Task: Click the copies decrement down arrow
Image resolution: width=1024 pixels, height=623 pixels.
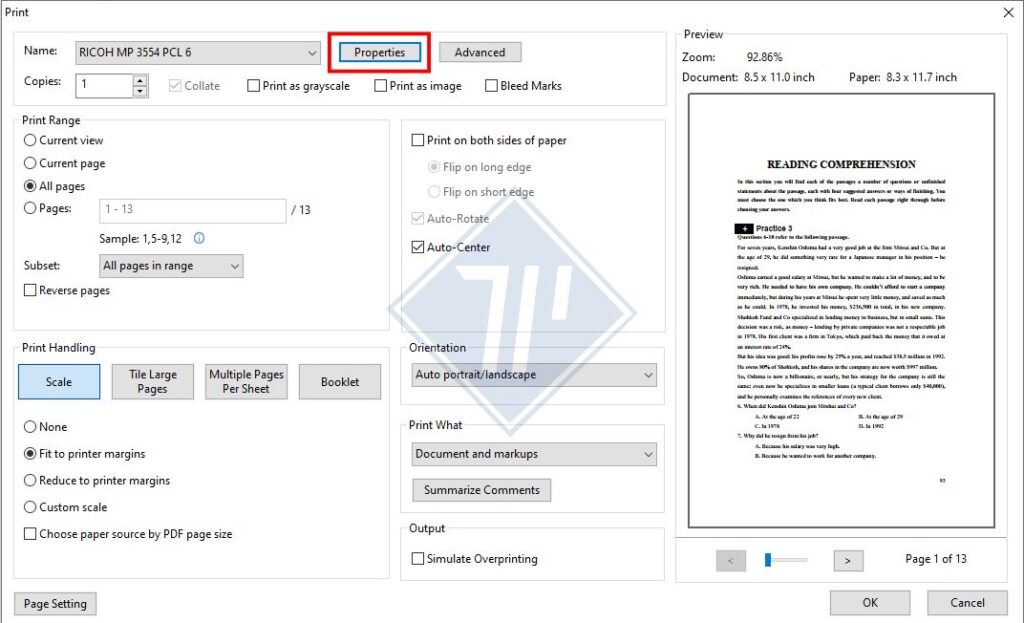Action: (x=131, y=90)
